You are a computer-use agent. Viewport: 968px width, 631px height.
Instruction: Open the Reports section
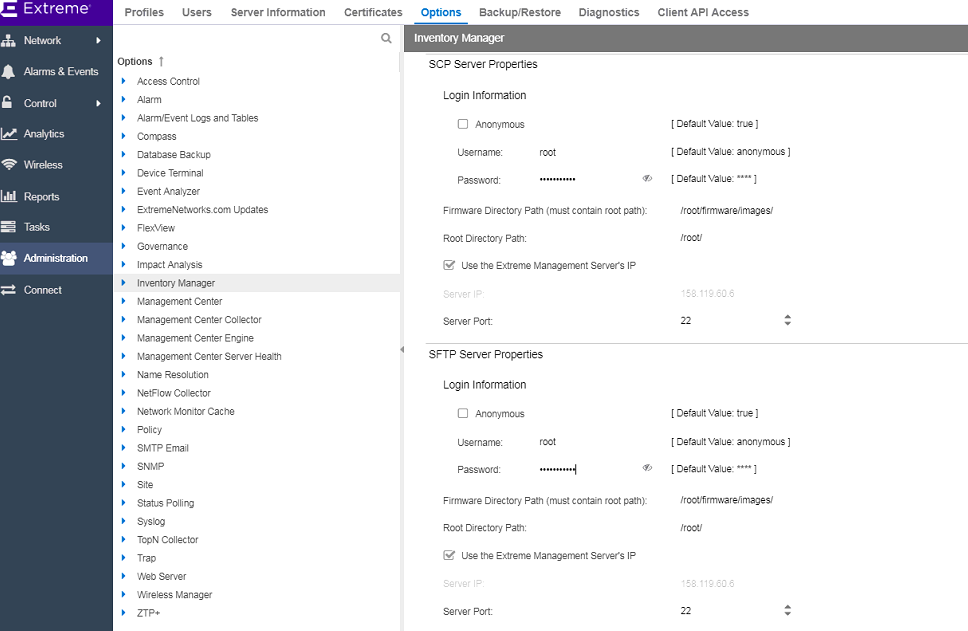pyautogui.click(x=56, y=196)
